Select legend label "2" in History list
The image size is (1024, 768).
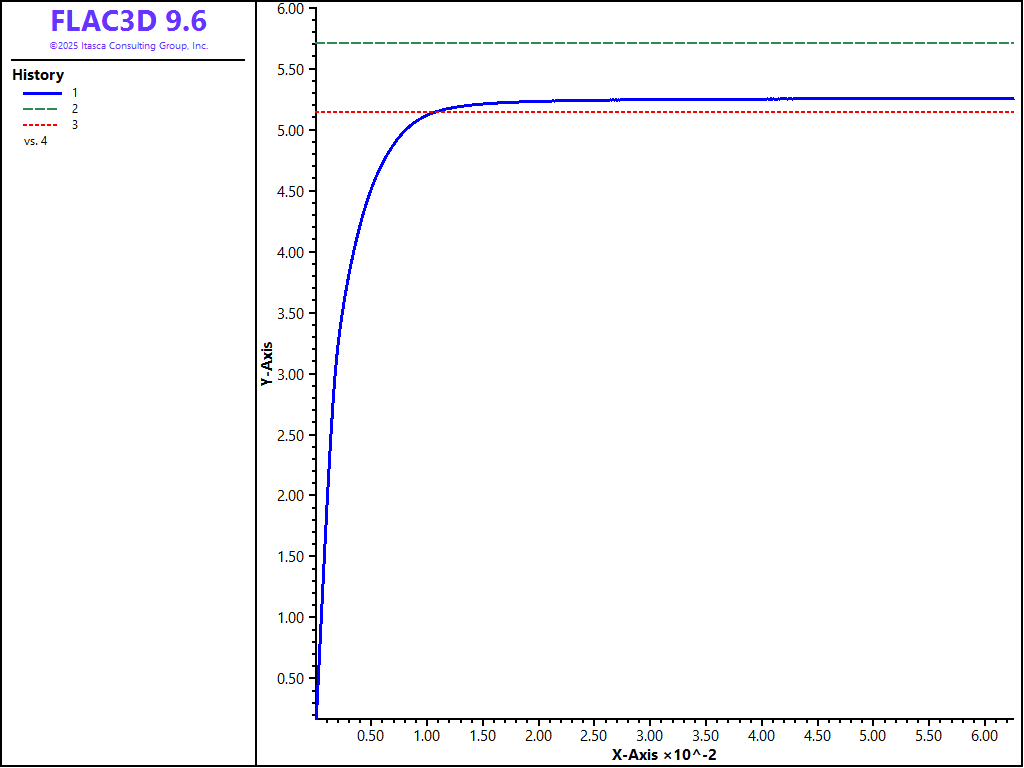[75, 108]
